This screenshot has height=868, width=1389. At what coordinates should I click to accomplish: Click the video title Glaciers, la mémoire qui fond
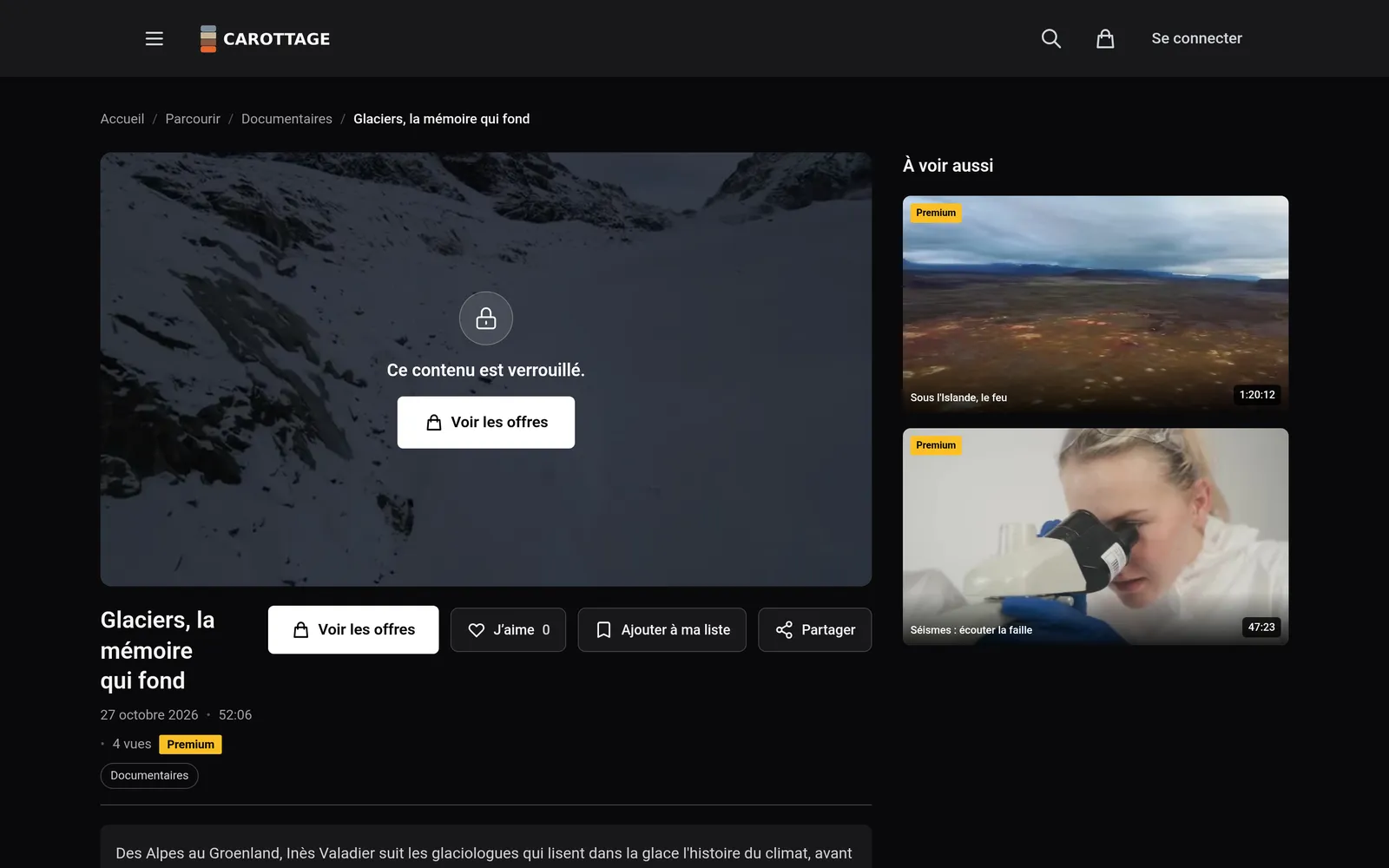click(157, 650)
